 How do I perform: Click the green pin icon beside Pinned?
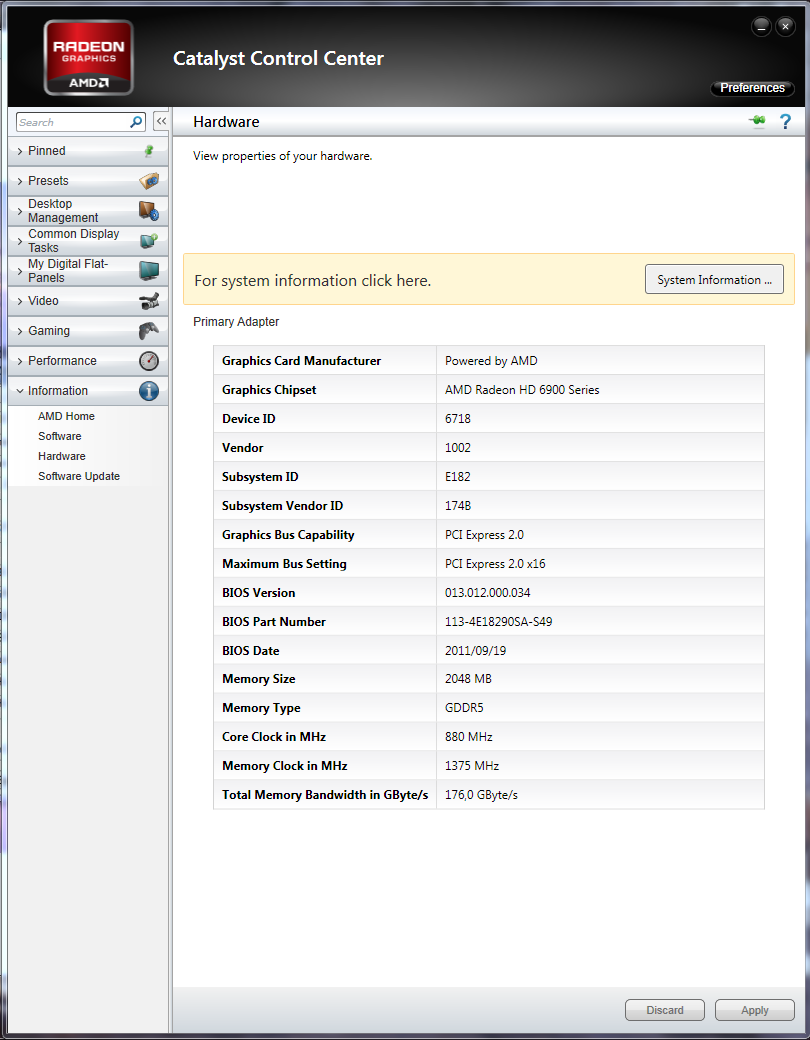click(x=149, y=151)
